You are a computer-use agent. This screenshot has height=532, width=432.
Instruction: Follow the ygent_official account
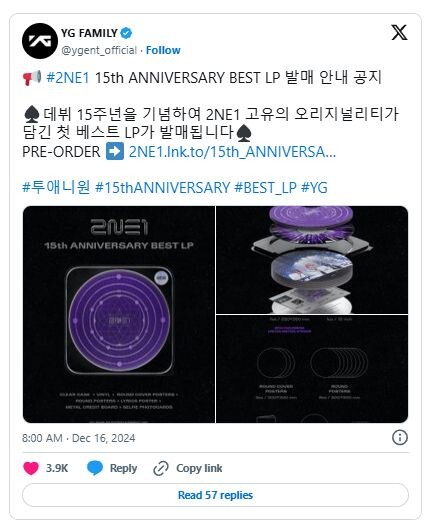[x=163, y=50]
